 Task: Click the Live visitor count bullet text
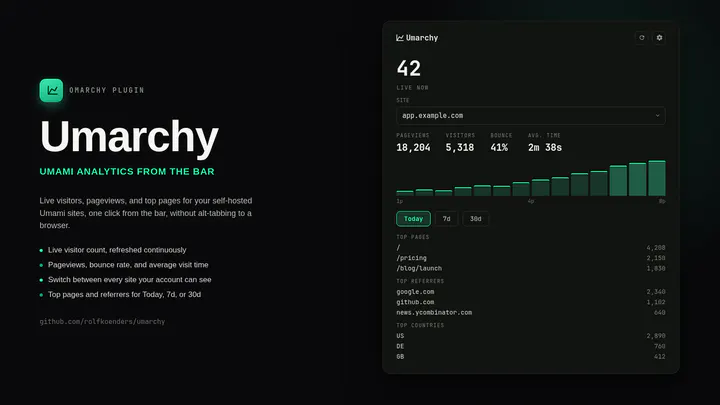(x=117, y=250)
